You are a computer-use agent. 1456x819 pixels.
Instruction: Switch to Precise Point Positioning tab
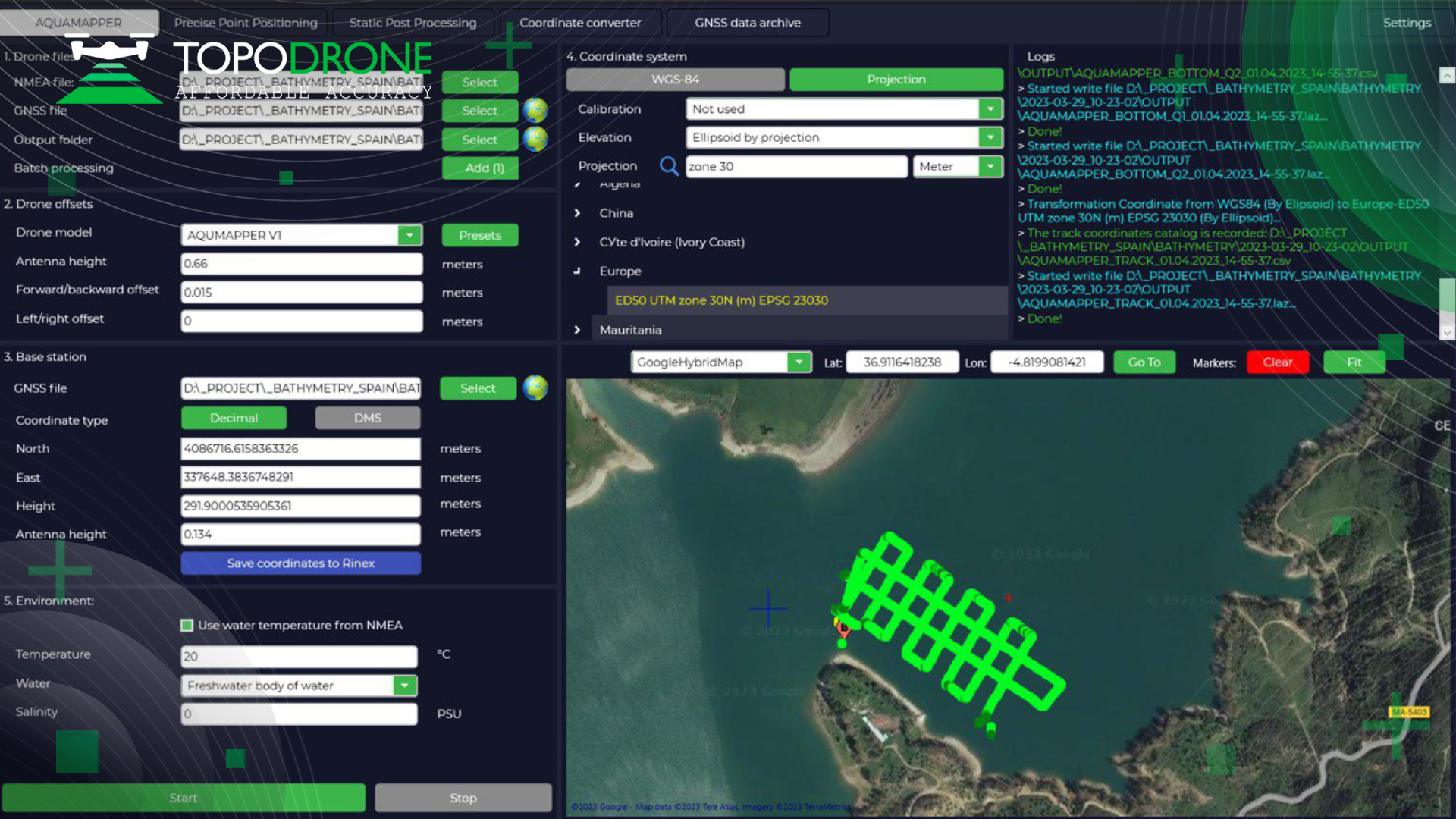point(246,23)
